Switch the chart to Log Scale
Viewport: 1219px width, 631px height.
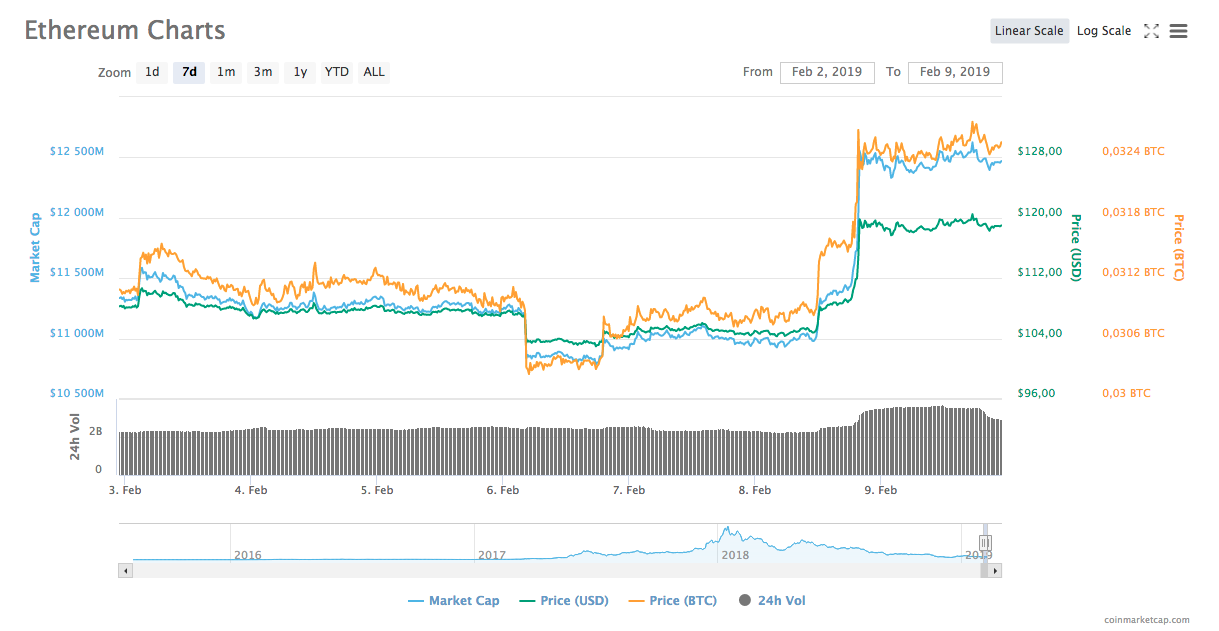[x=1103, y=30]
